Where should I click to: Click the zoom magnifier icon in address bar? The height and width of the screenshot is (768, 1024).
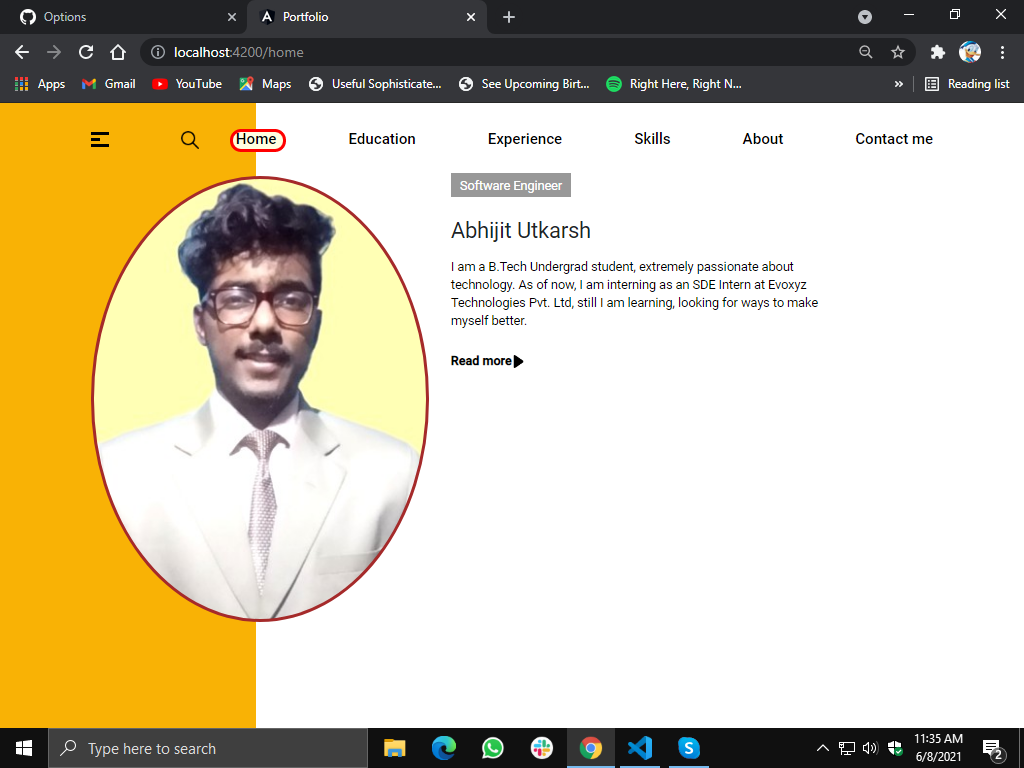(866, 52)
